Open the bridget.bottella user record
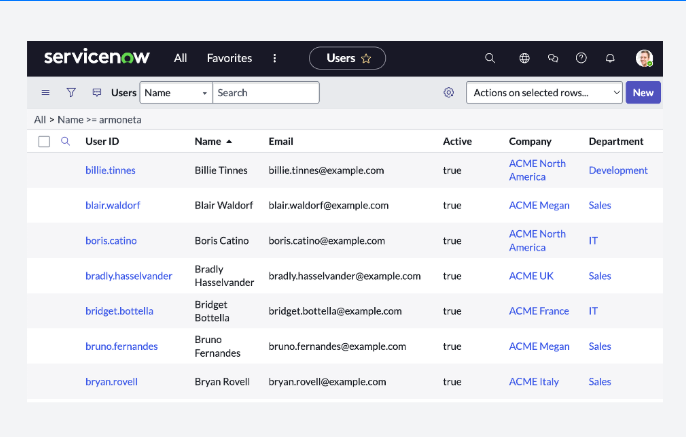Screen dimensions: 686x437 coord(119,311)
